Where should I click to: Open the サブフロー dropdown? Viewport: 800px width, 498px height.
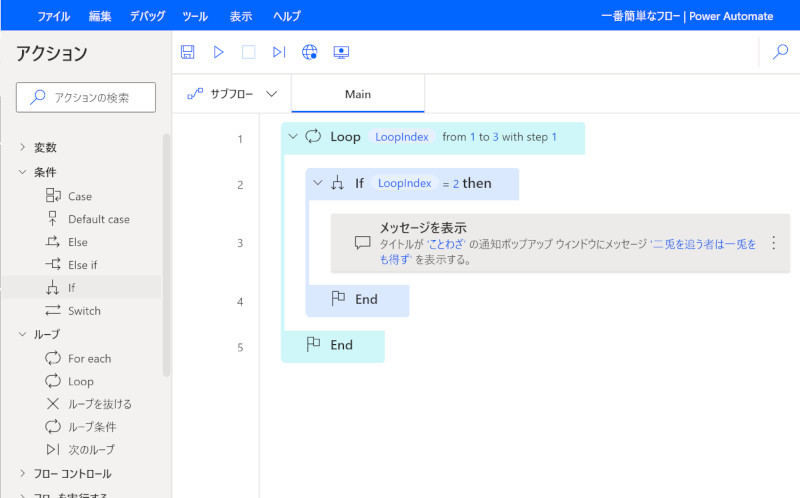(232, 94)
